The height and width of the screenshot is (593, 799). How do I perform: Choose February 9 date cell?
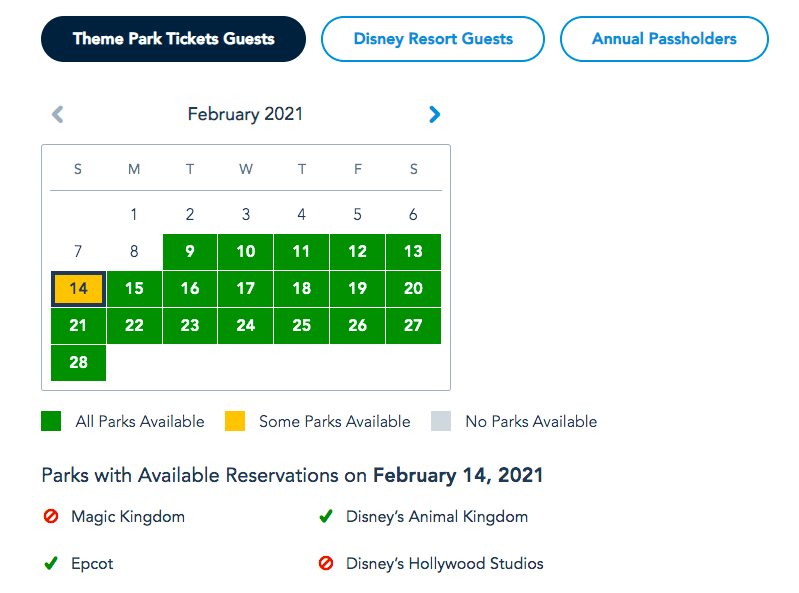click(190, 252)
